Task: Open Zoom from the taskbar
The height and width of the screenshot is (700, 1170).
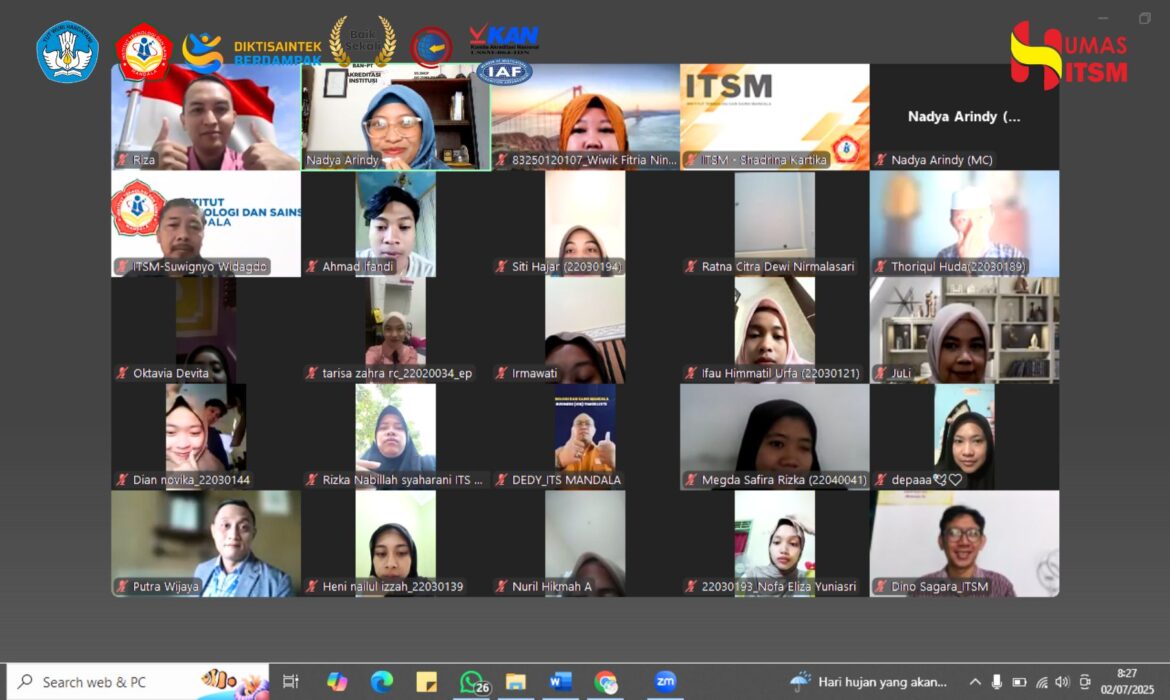Action: click(x=665, y=681)
